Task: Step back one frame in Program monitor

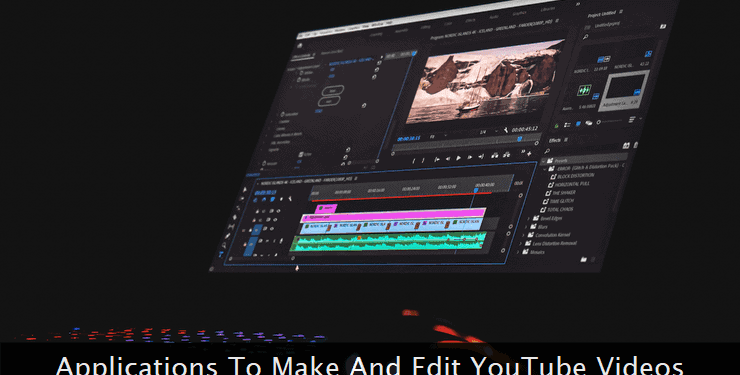Action: click(x=448, y=159)
